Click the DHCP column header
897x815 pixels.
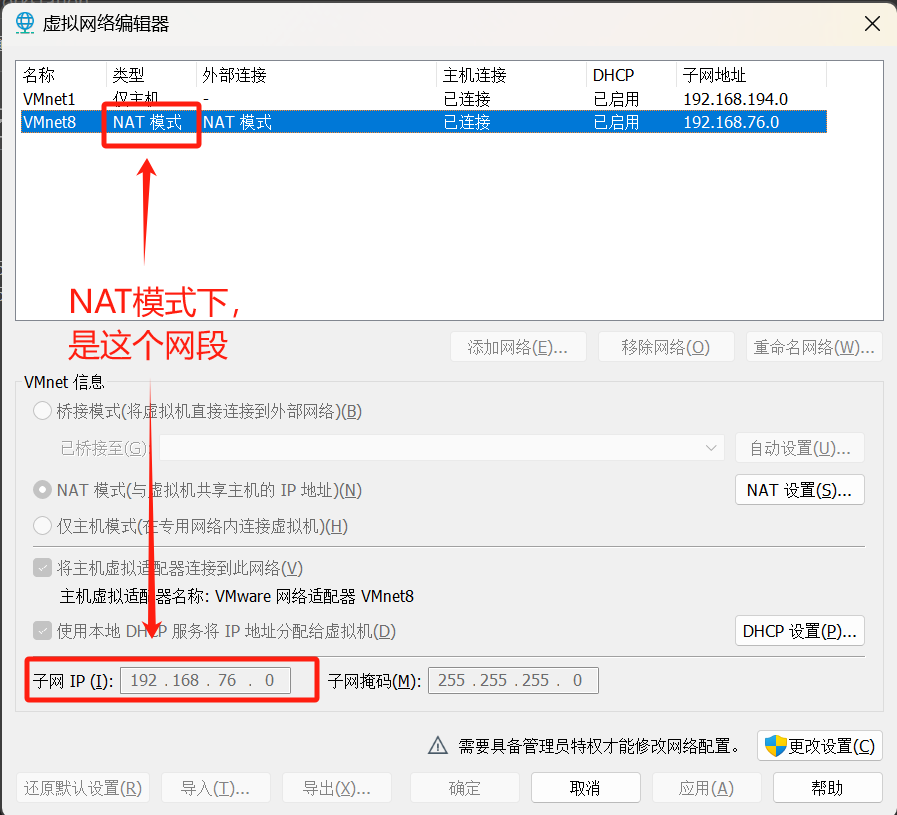point(614,75)
